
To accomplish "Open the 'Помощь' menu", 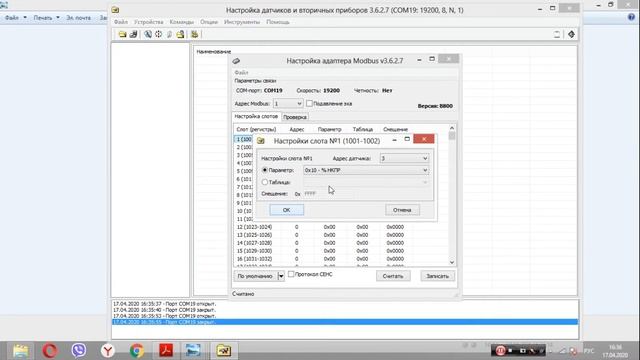I will tap(278, 22).
